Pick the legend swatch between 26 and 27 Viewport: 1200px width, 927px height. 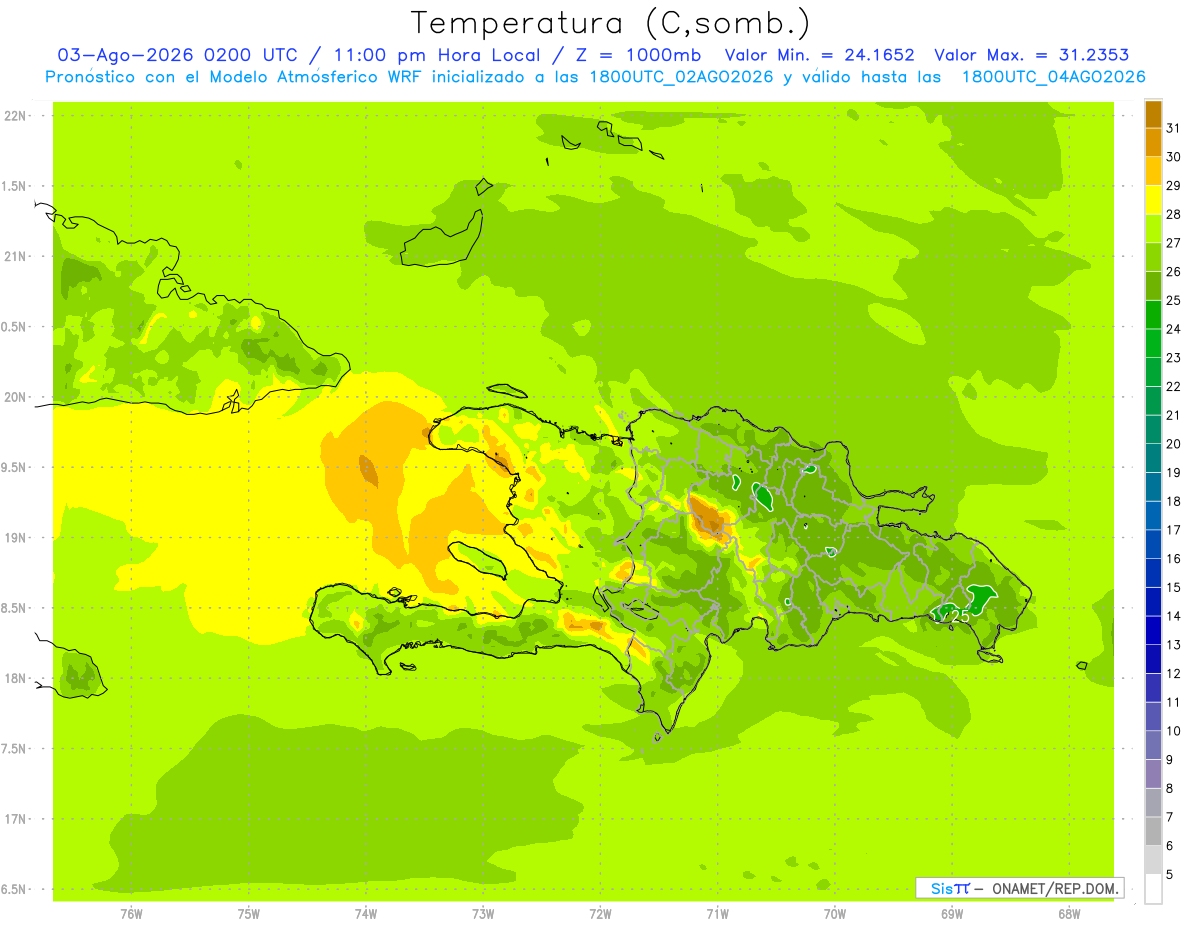point(1153,257)
